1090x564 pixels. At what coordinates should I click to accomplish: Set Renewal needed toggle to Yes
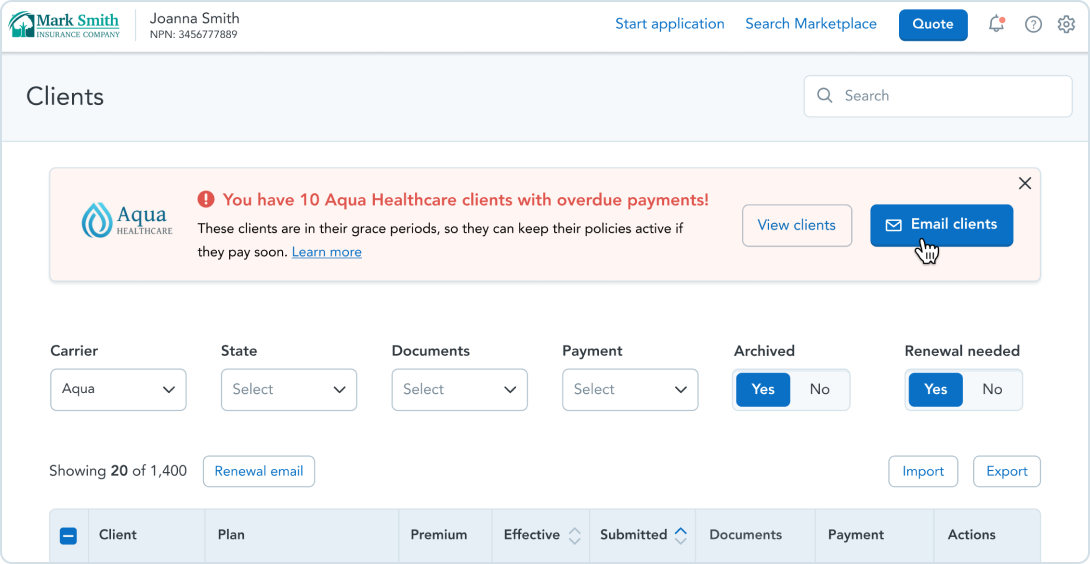coord(935,389)
